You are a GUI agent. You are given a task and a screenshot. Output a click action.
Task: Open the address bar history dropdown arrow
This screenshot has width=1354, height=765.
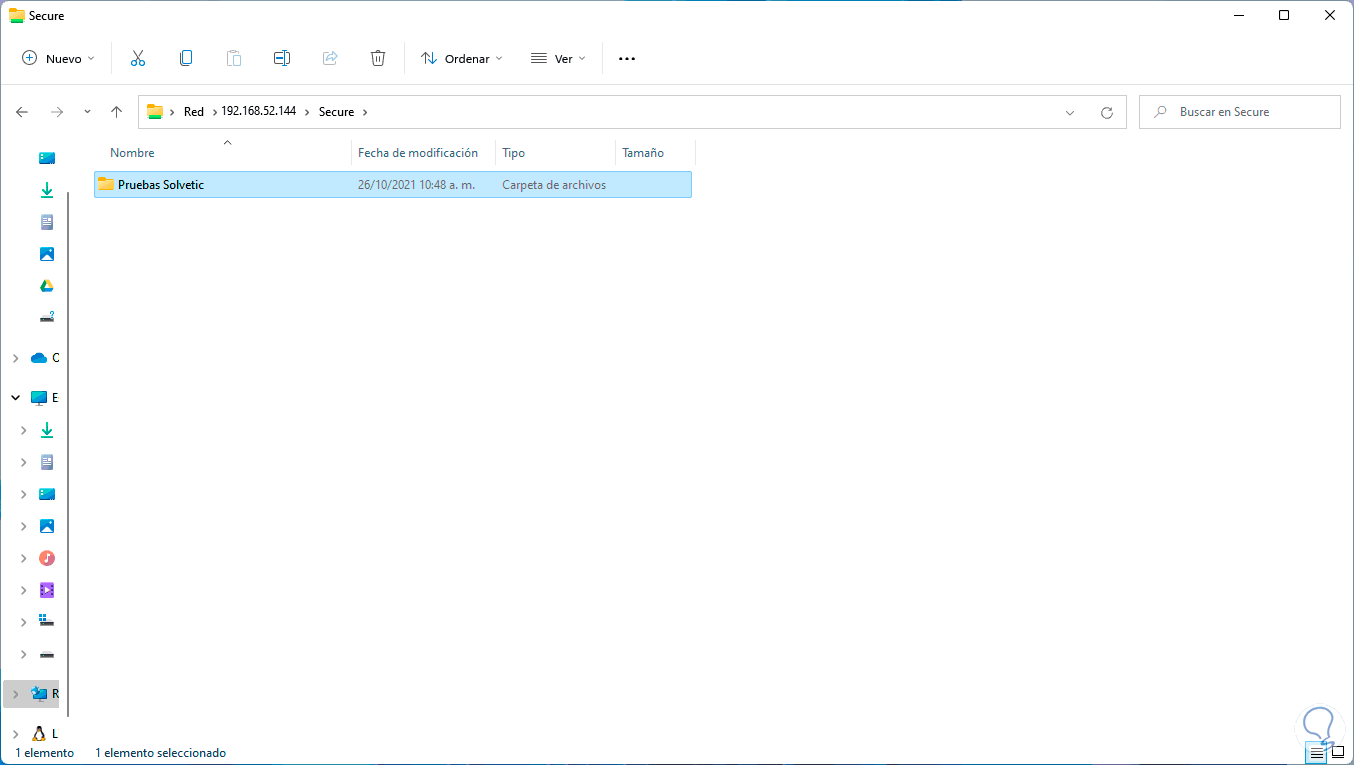[x=1070, y=112]
